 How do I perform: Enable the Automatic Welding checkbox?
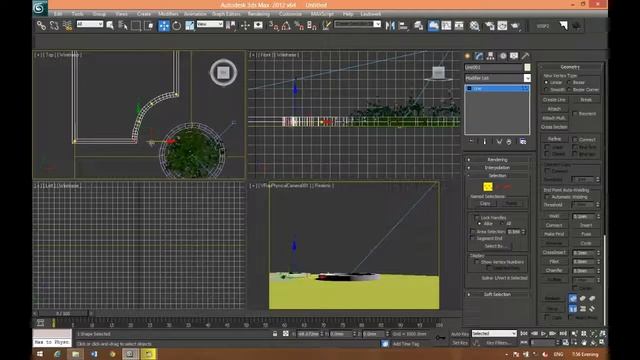(547, 197)
